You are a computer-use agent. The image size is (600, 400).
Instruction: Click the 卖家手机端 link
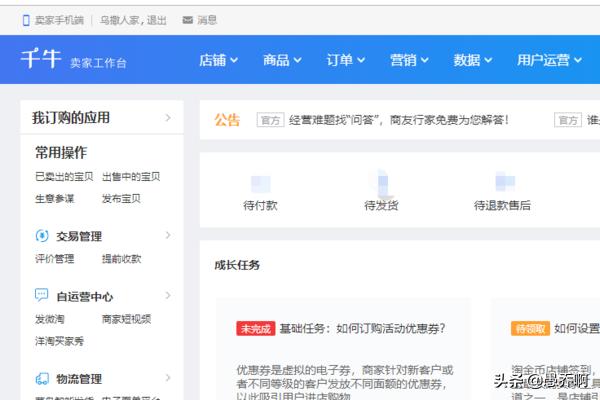(x=59, y=20)
